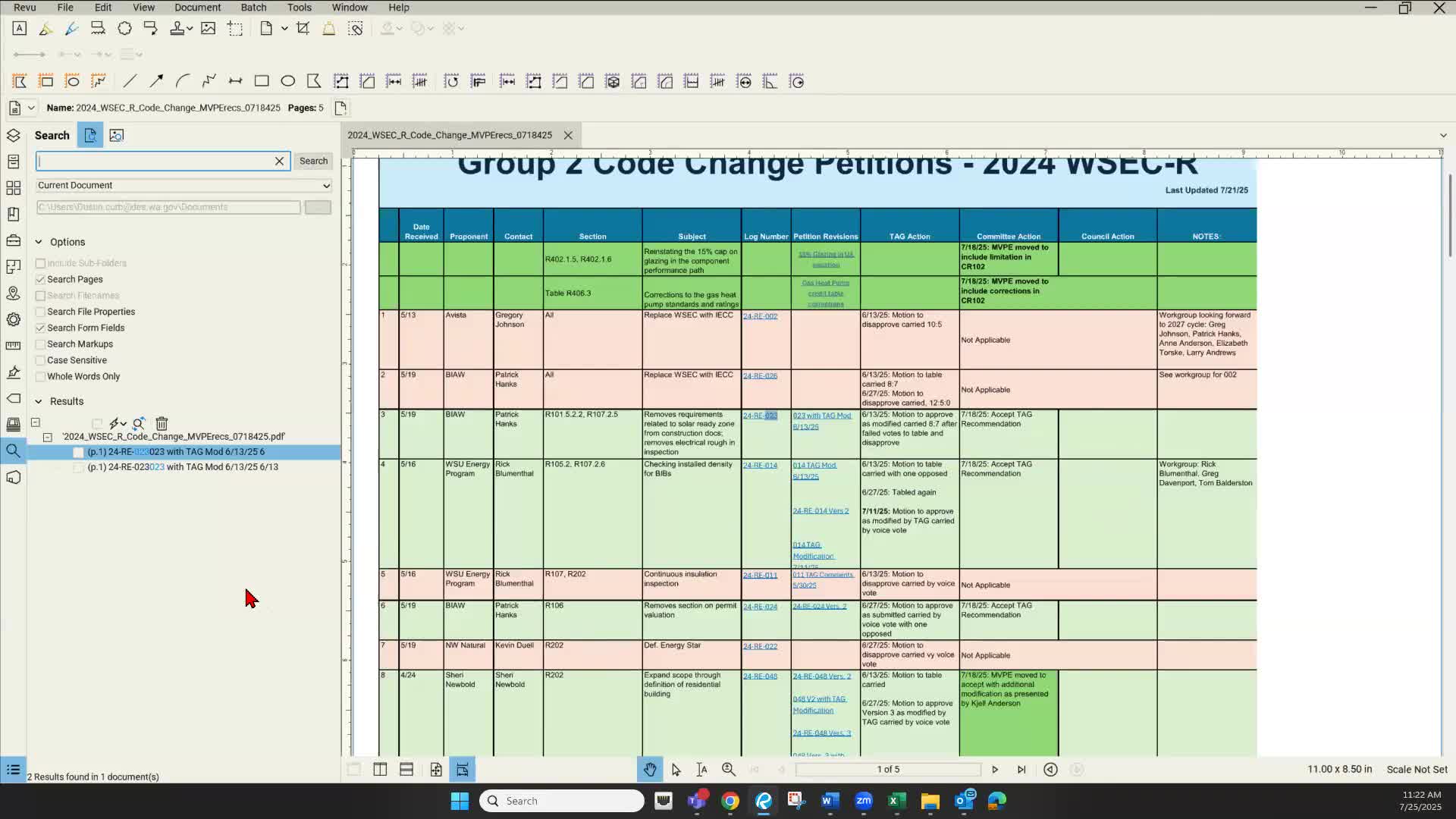This screenshot has width=1456, height=819.
Task: Enable the Search Markups checkbox
Action: (41, 344)
